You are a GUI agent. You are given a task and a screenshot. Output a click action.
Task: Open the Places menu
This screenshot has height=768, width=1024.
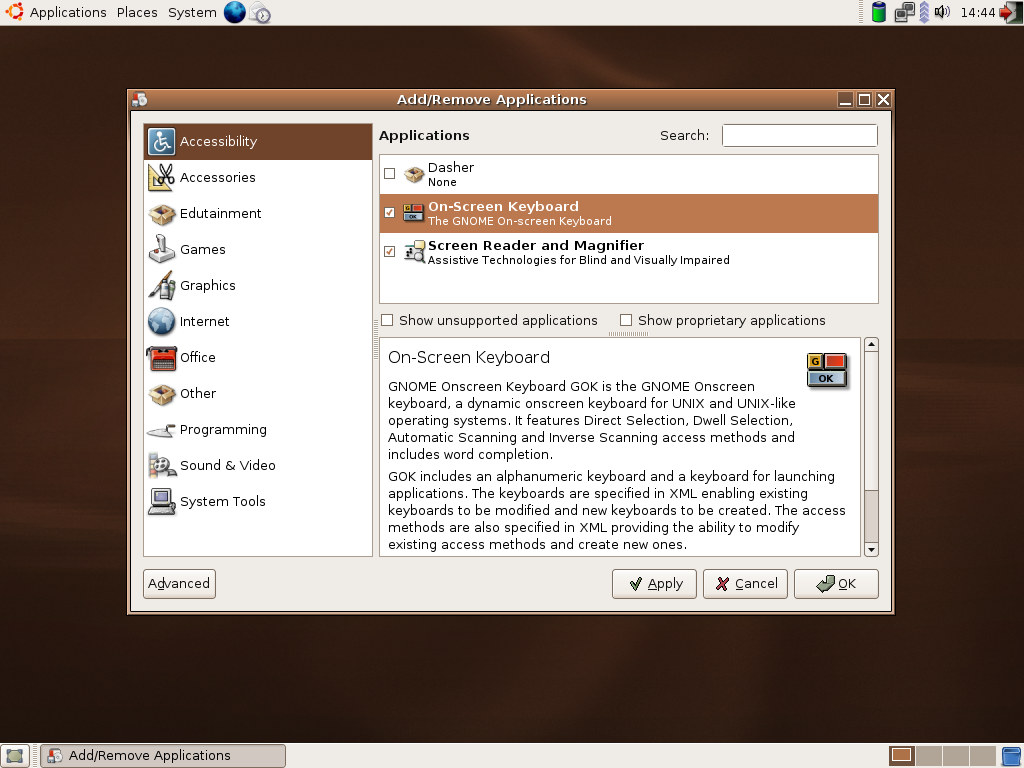(137, 12)
